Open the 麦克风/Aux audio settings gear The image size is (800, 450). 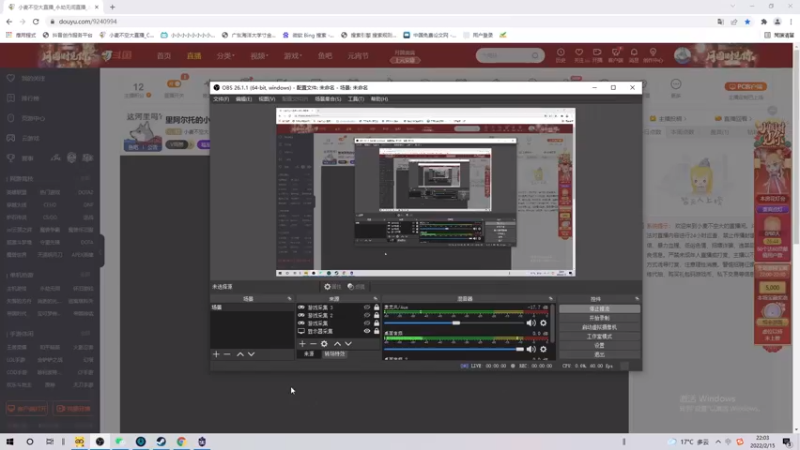(543, 323)
